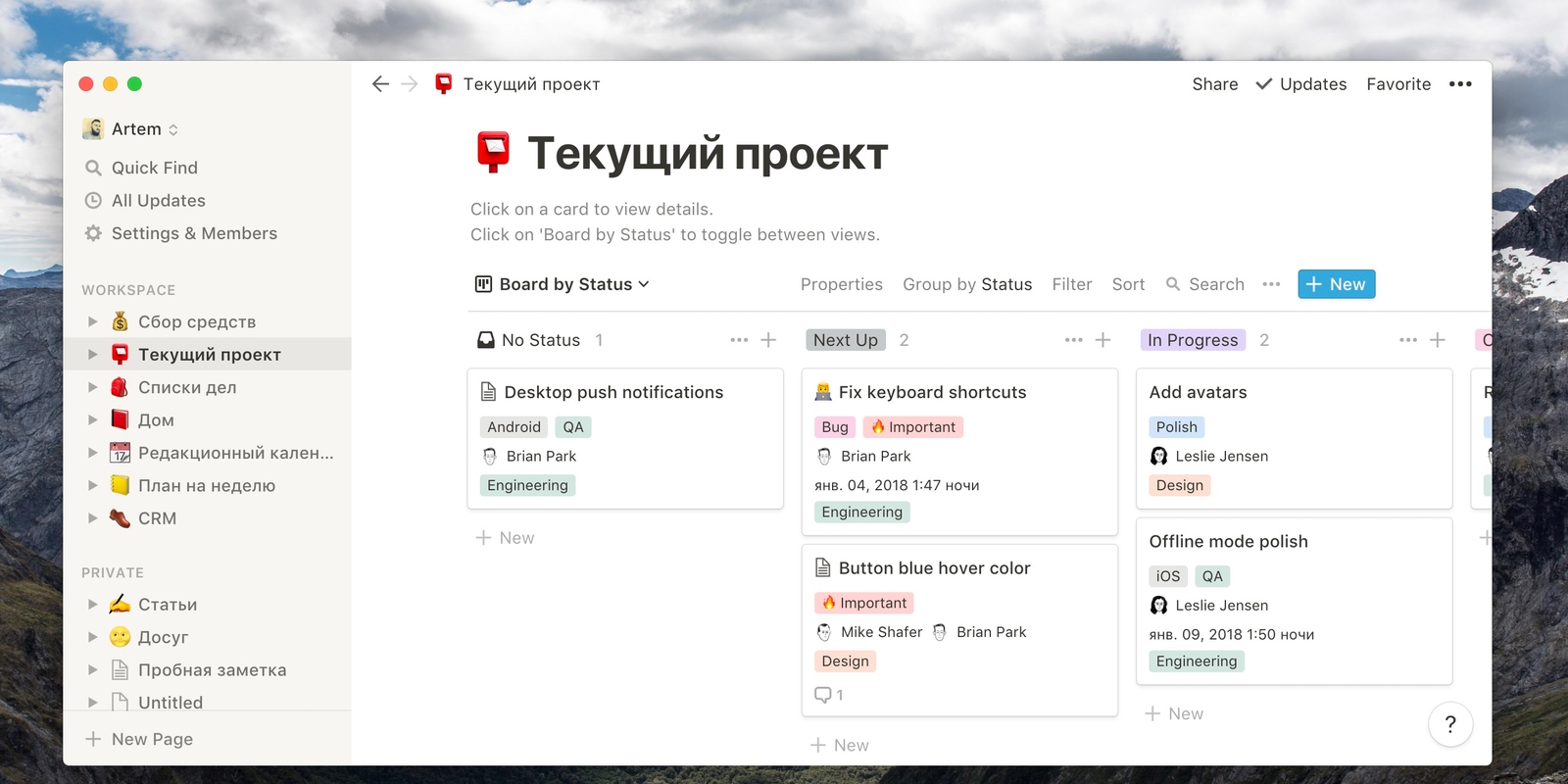1568x784 pixels.
Task: Click the Search magnifier icon in board toolbar
Action: (1173, 284)
